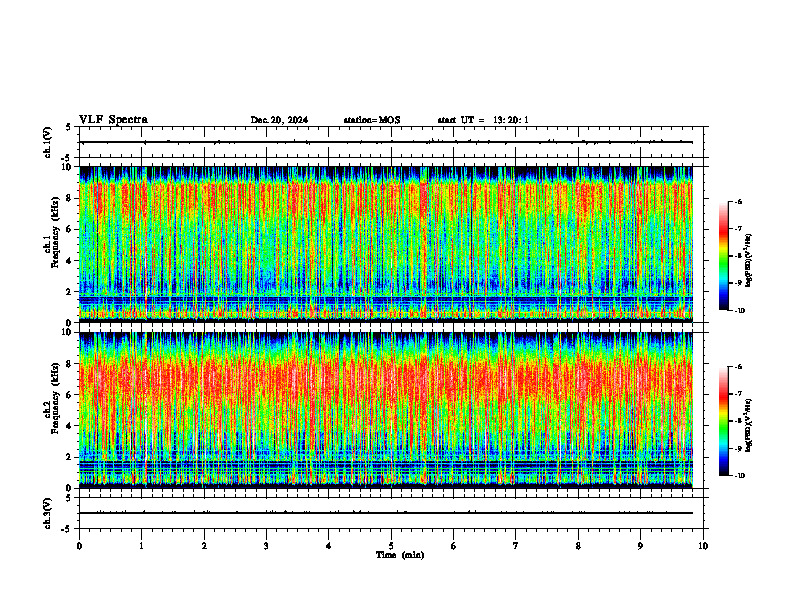Click tick label '8' on the time axis
Screen dimensions: 792x612
[578, 546]
